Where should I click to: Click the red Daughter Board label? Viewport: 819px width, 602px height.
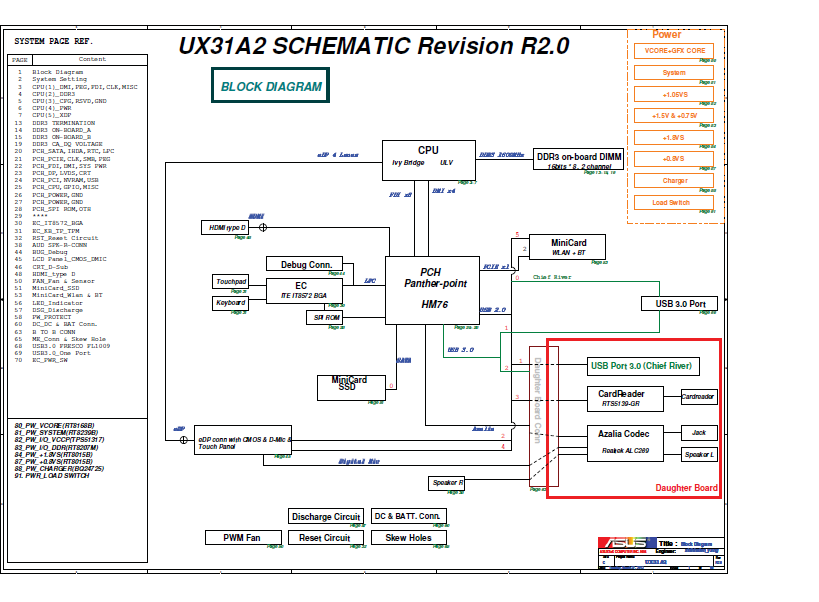[686, 488]
